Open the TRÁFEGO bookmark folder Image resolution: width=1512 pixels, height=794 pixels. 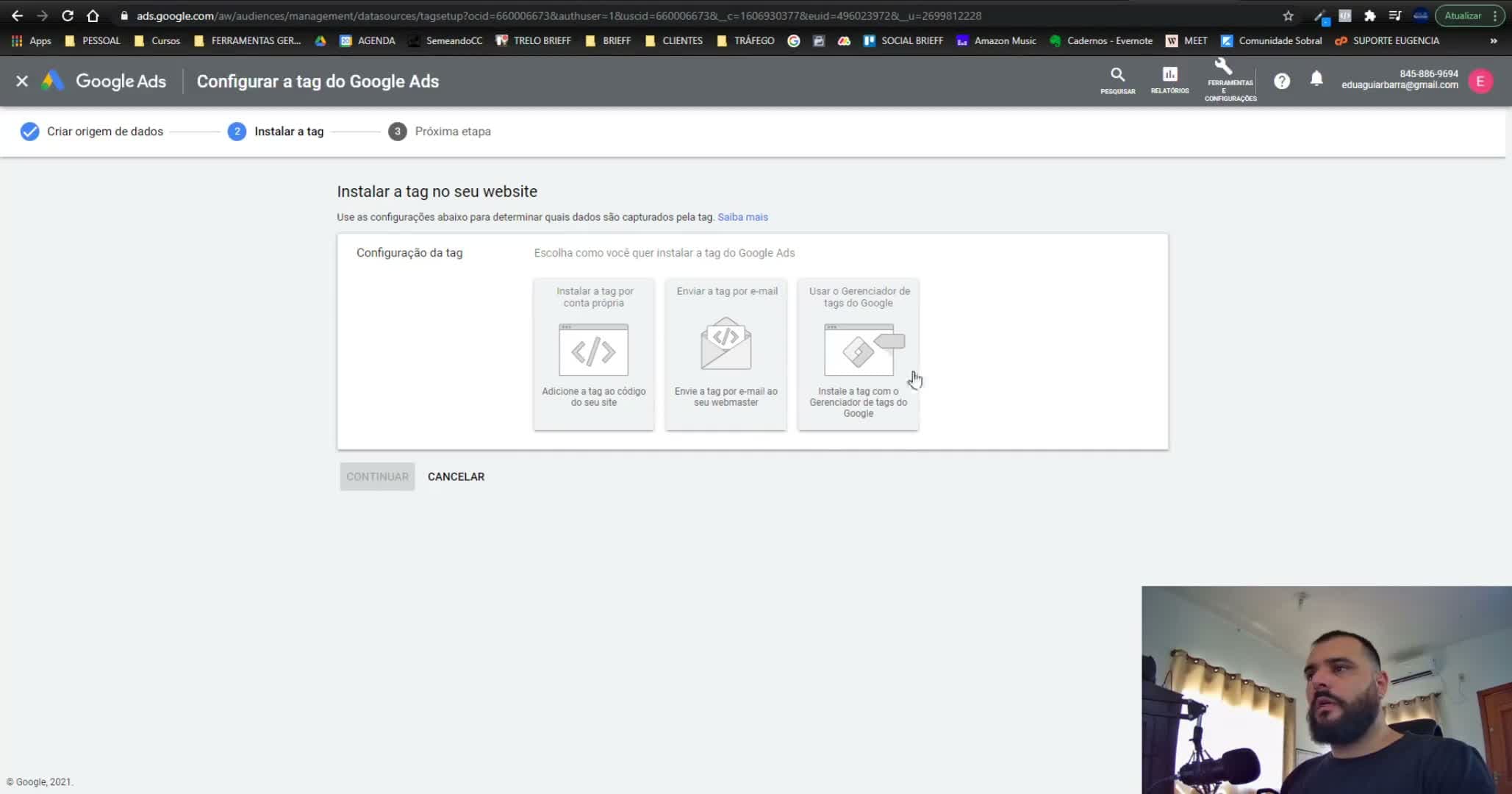[x=745, y=40]
